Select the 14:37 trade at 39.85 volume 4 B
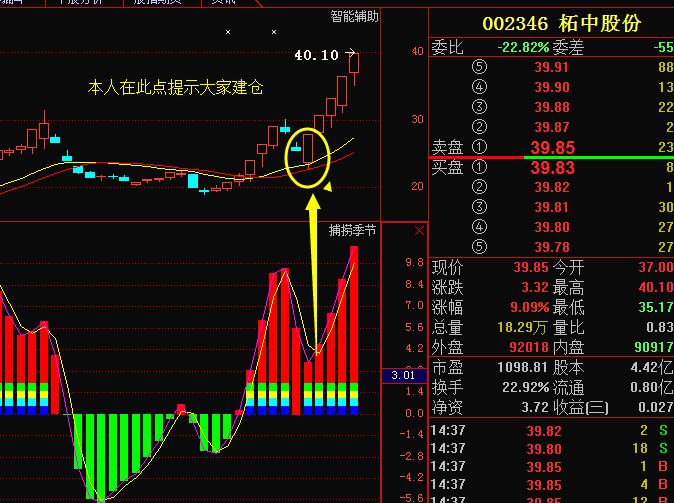674x503 pixels. [x=552, y=485]
